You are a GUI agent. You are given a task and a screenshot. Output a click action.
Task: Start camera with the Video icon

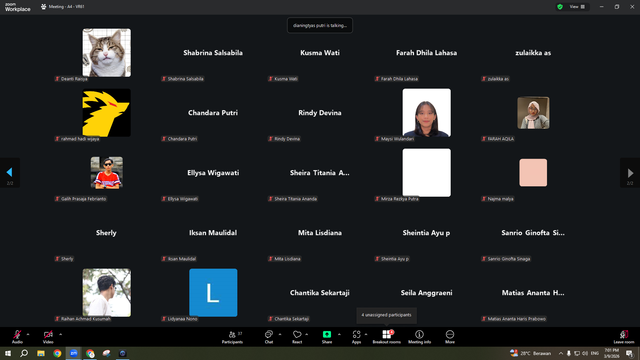[48, 335]
